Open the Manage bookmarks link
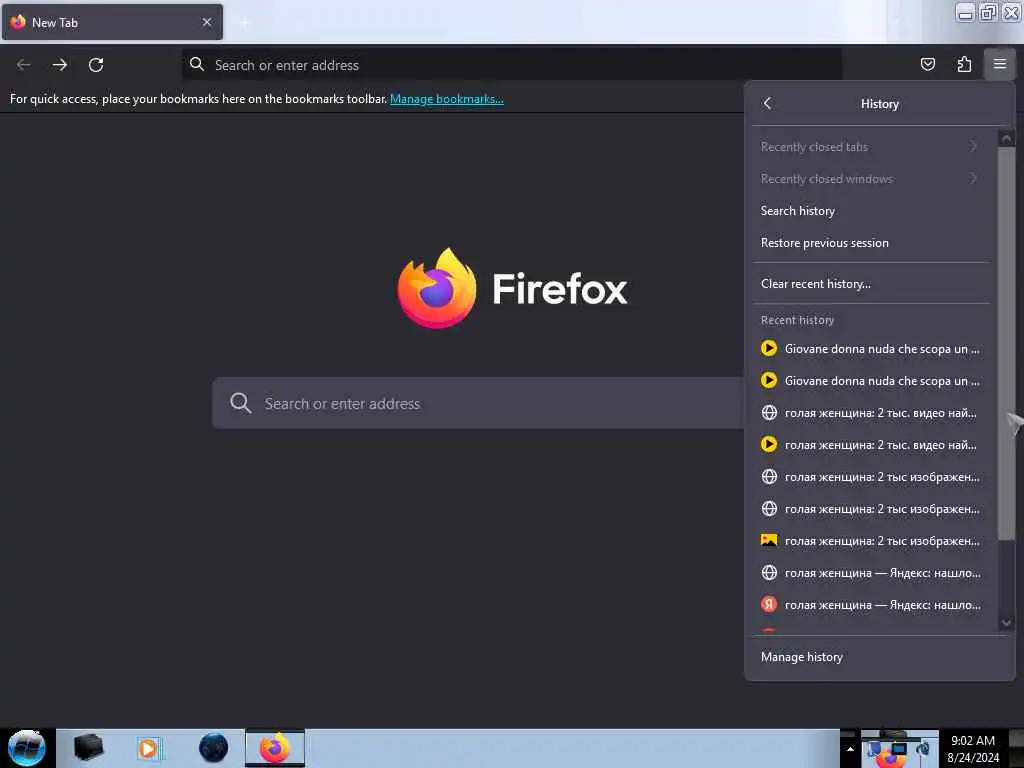 pyautogui.click(x=447, y=99)
